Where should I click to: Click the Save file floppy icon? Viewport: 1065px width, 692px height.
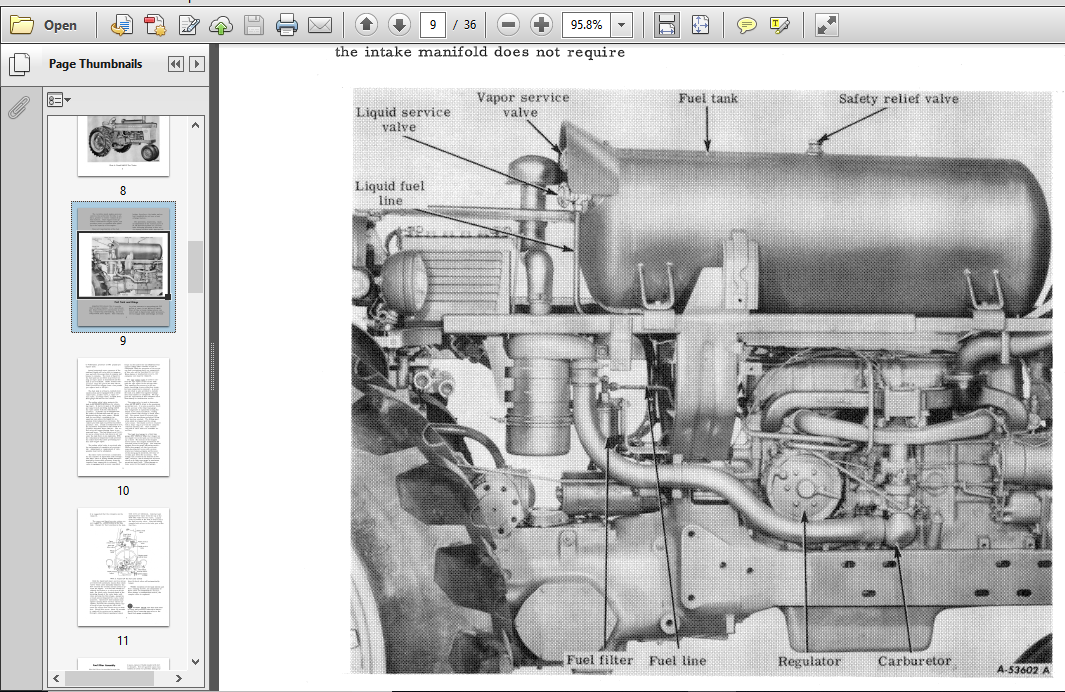(254, 25)
